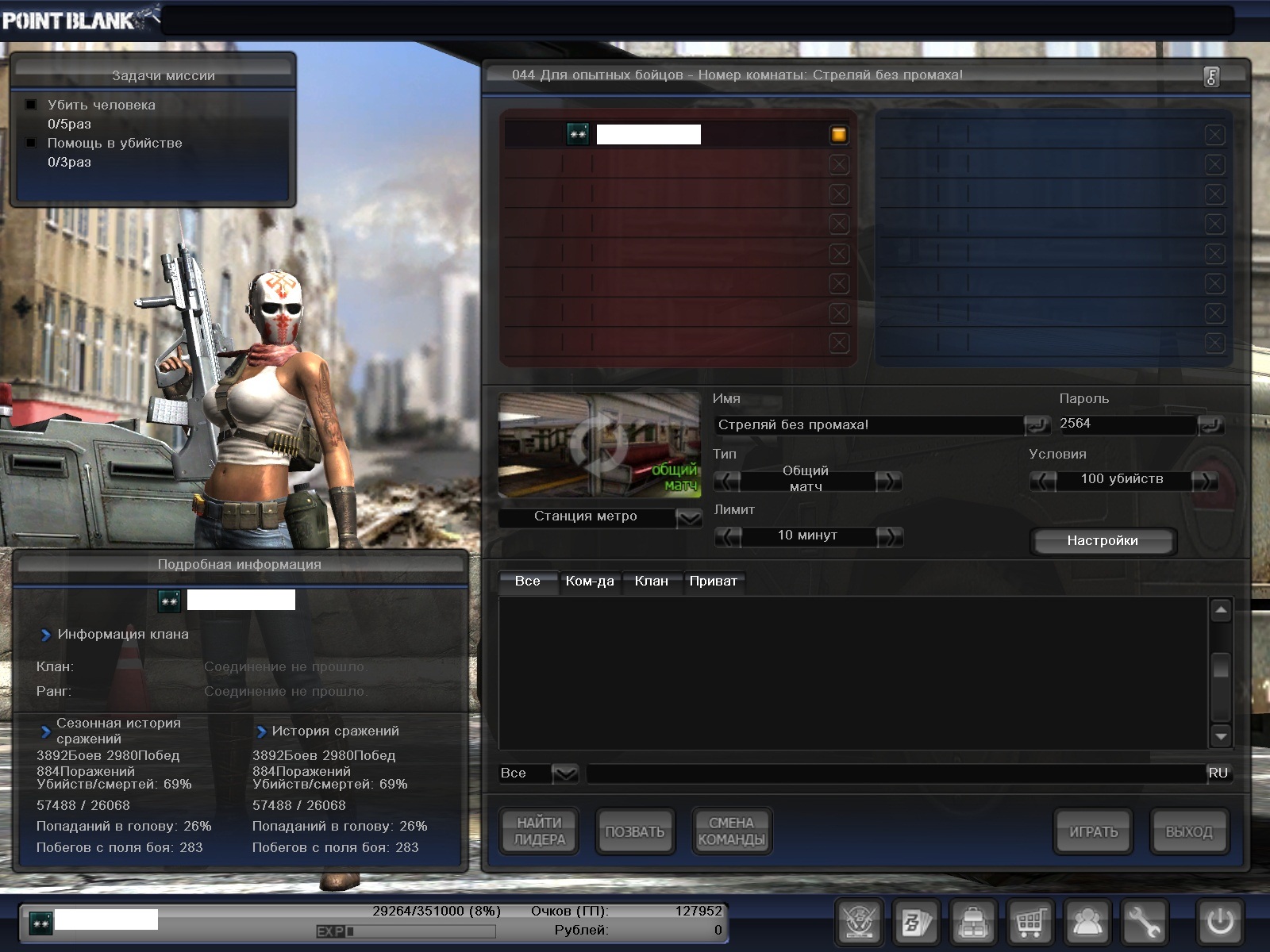The width and height of the screenshot is (1270, 952).
Task: Open the clan emblem icon in bottom bar
Action: [860, 922]
